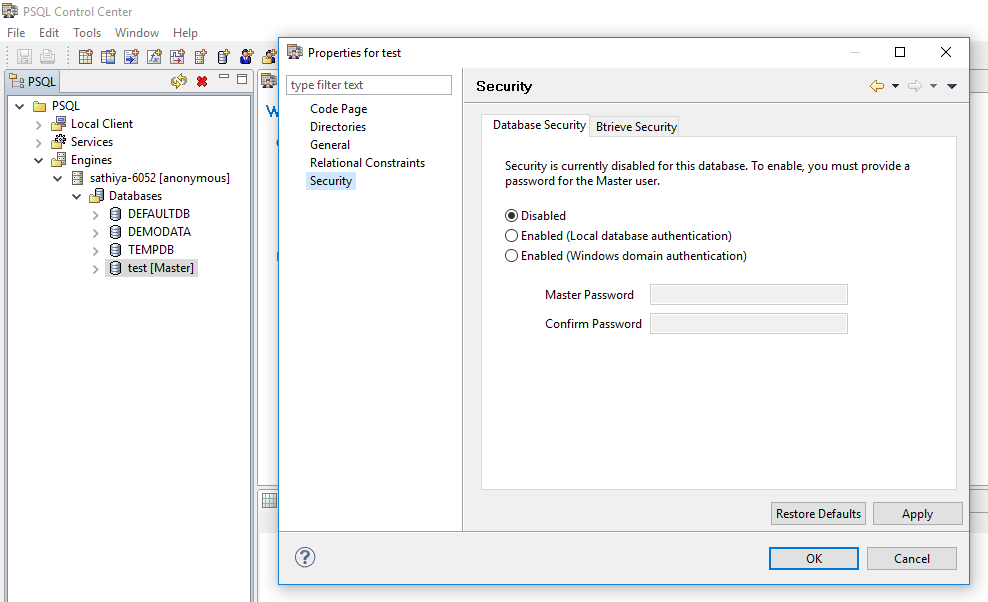
Task: Expand the DEMODATA database node
Action: click(96, 232)
